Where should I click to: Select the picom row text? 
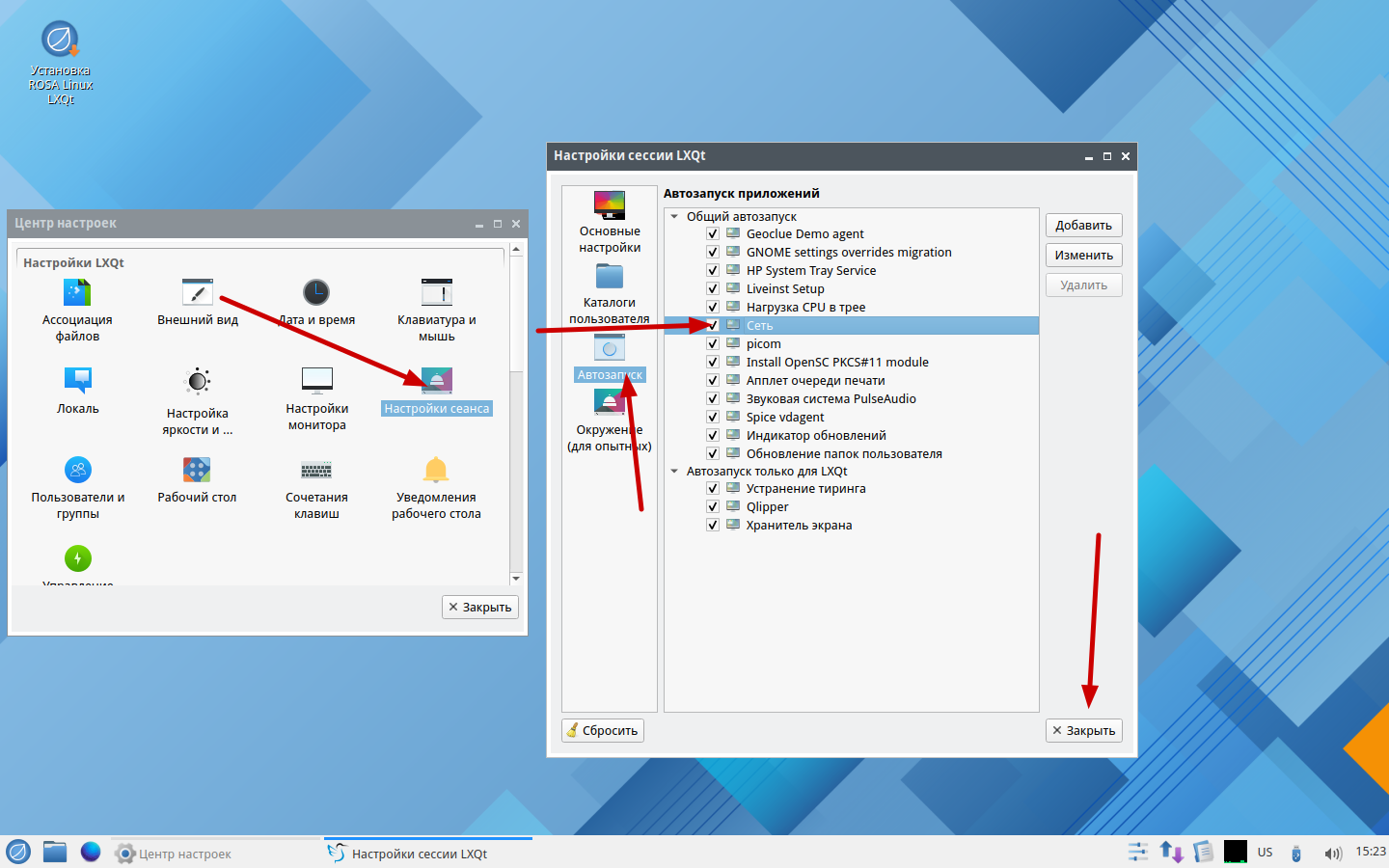pos(764,344)
